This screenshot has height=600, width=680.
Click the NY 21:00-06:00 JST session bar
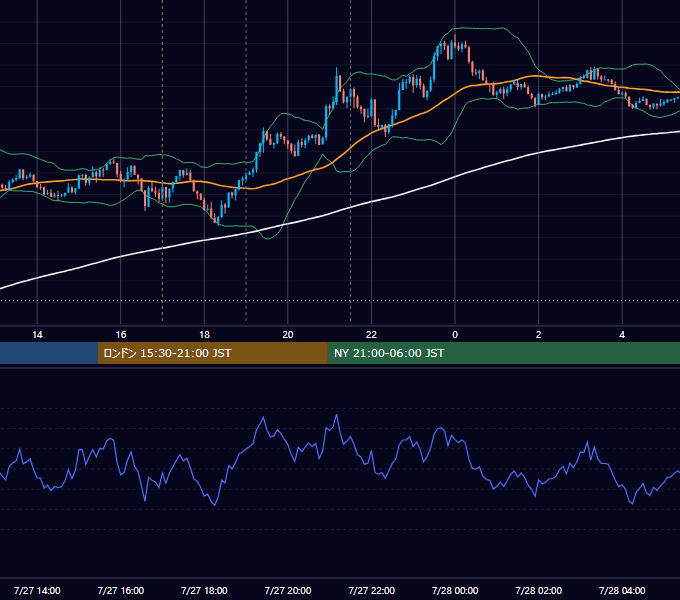pos(503,353)
